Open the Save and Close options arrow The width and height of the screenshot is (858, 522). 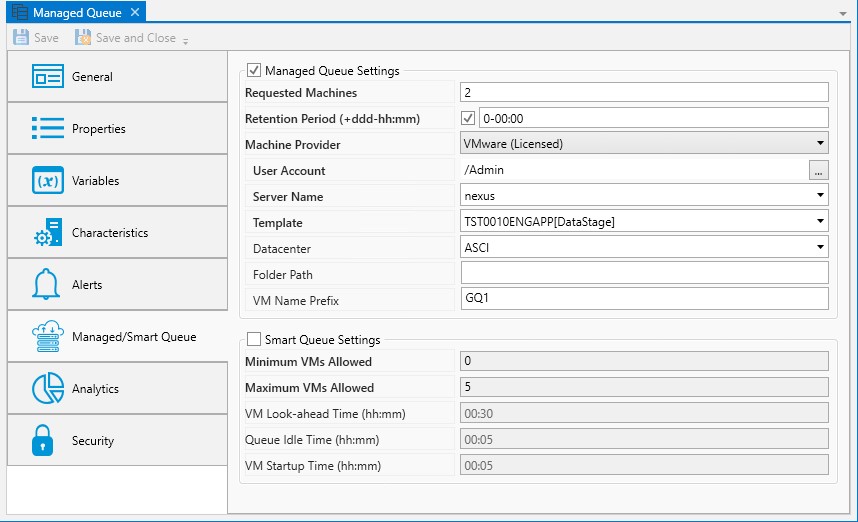(x=185, y=41)
